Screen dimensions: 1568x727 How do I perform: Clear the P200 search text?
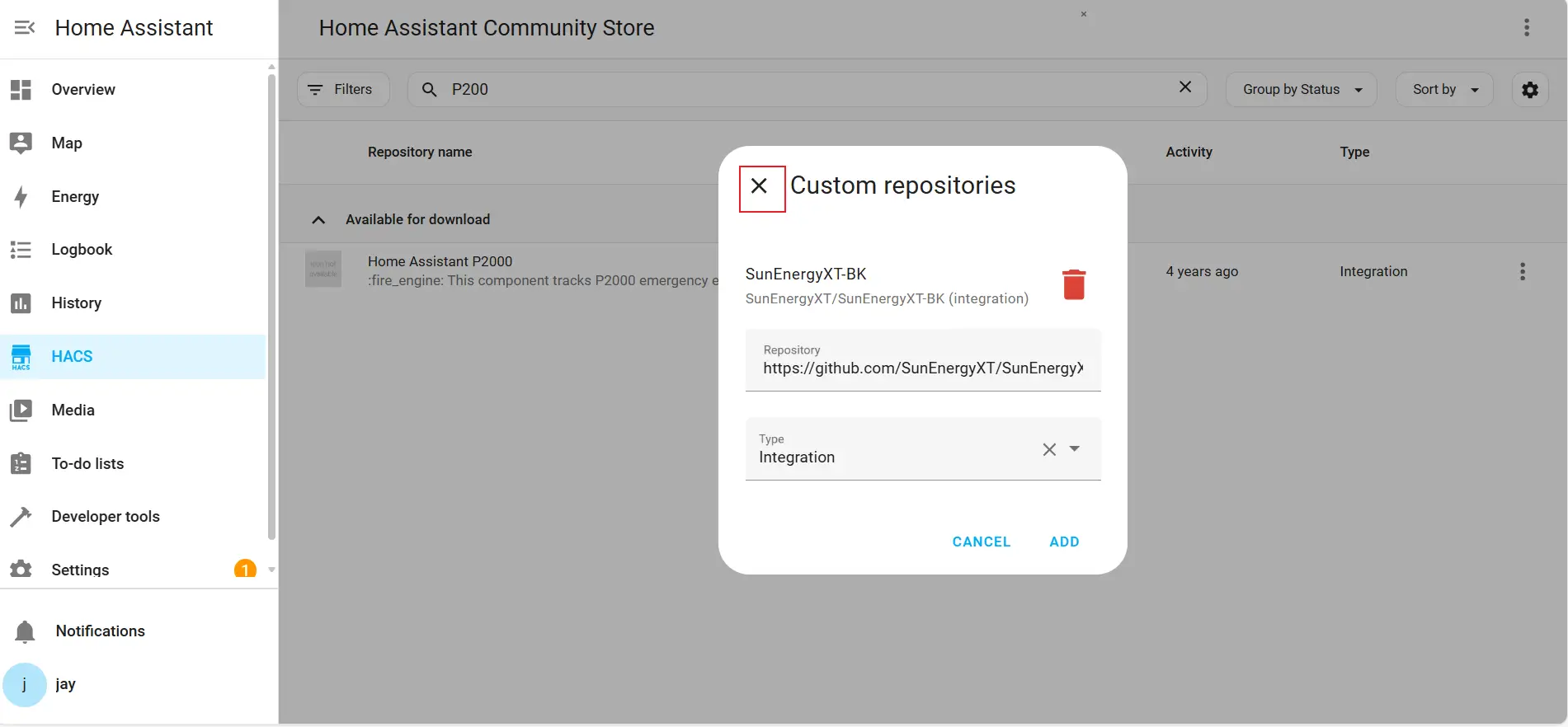[x=1184, y=87]
